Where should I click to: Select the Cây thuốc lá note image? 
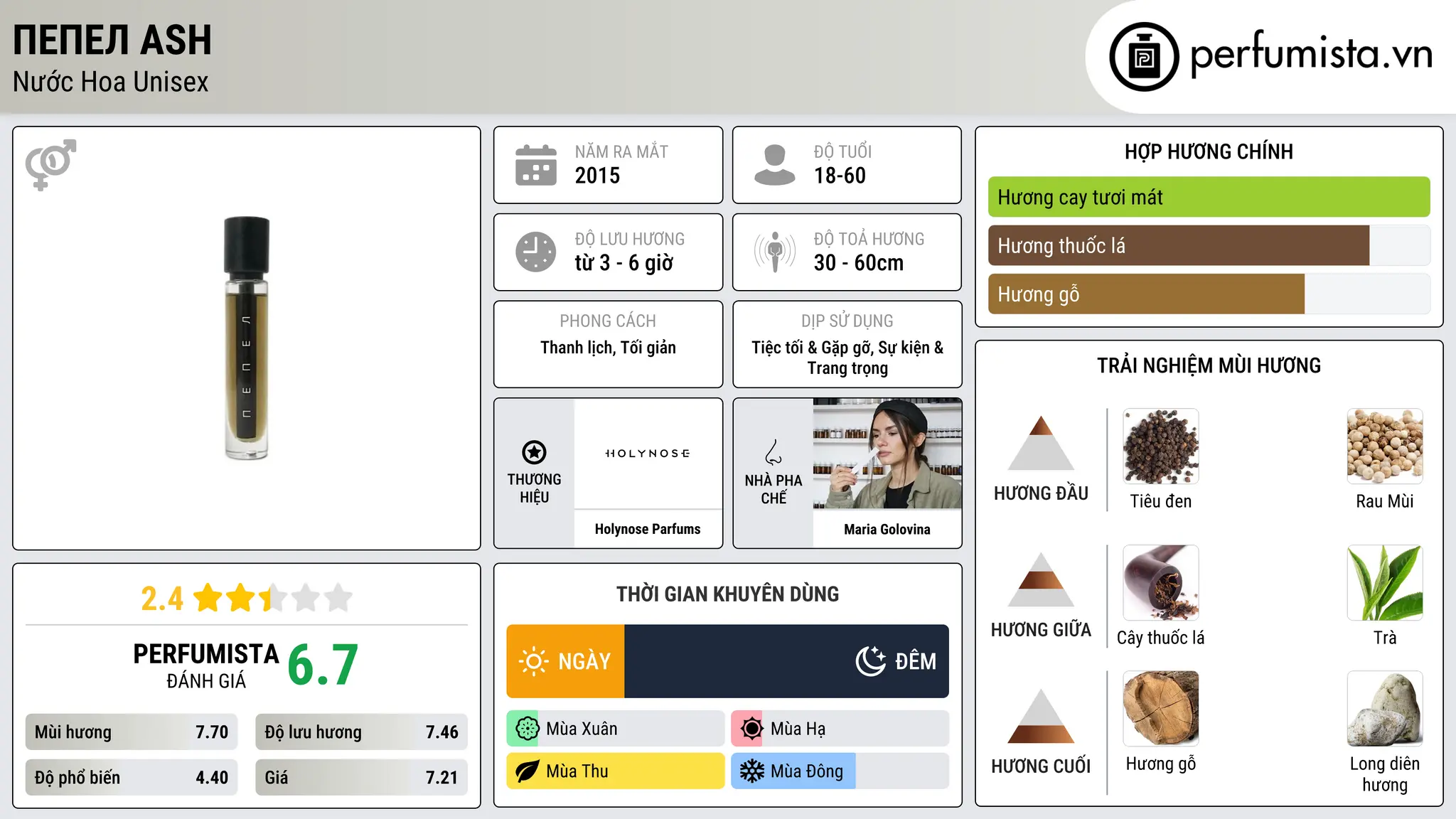(x=1161, y=583)
